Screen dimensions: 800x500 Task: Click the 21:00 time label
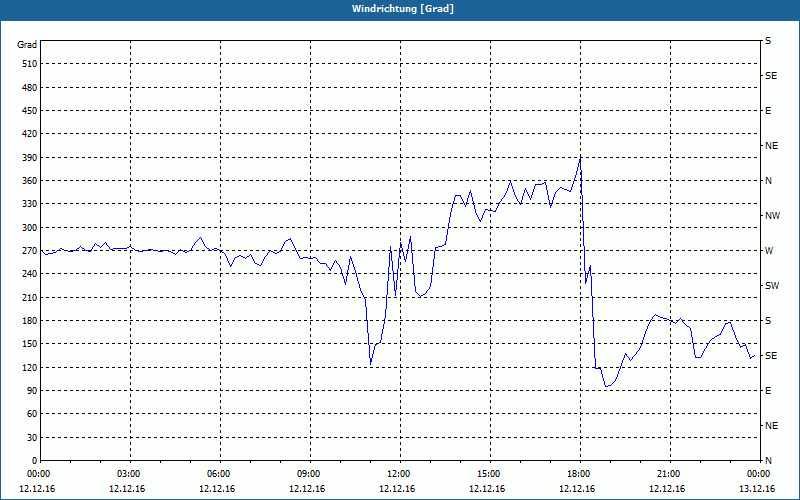pyautogui.click(x=670, y=474)
